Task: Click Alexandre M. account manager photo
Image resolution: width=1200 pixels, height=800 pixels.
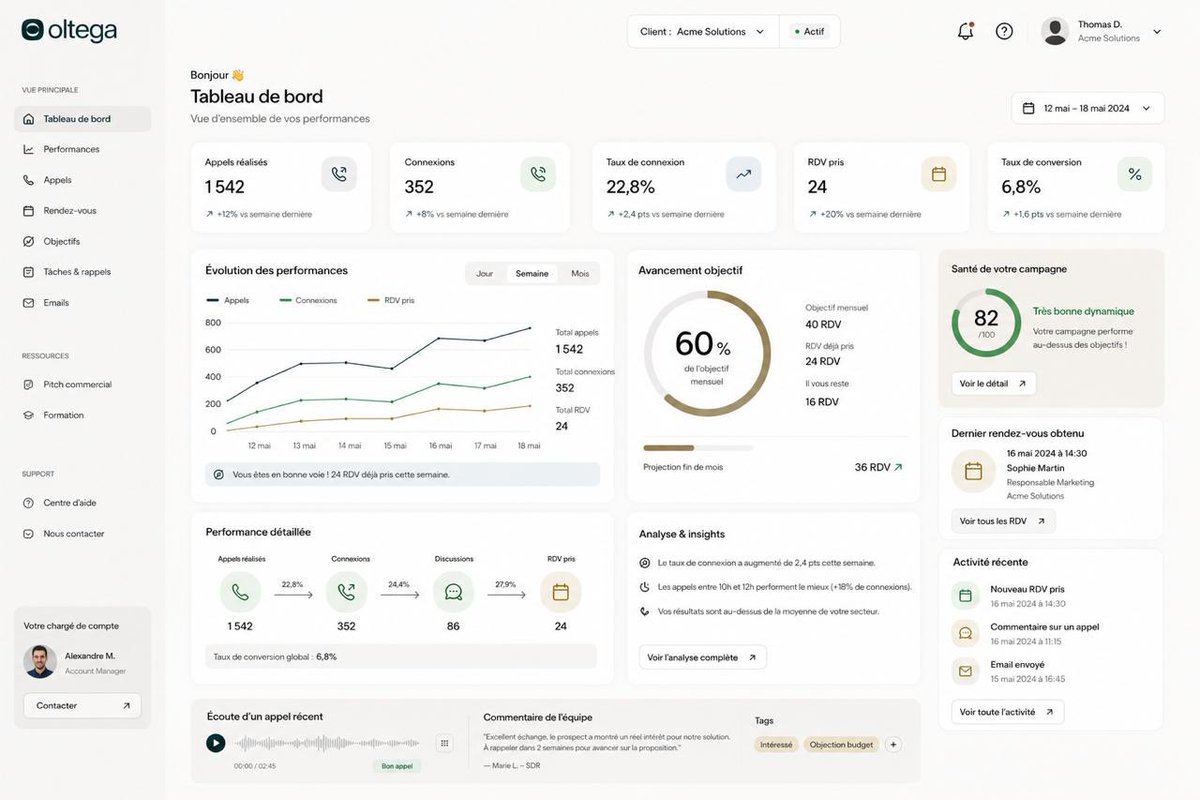Action: [x=40, y=662]
